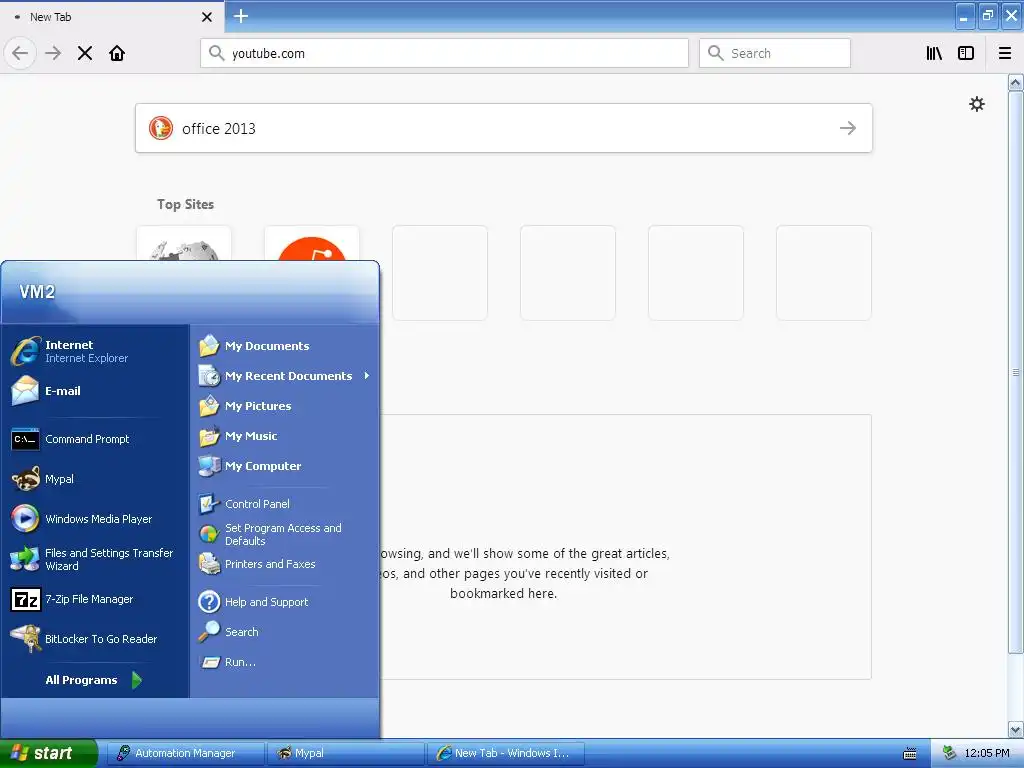The height and width of the screenshot is (768, 1024).
Task: Click the browser Back arrow button
Action: point(20,53)
